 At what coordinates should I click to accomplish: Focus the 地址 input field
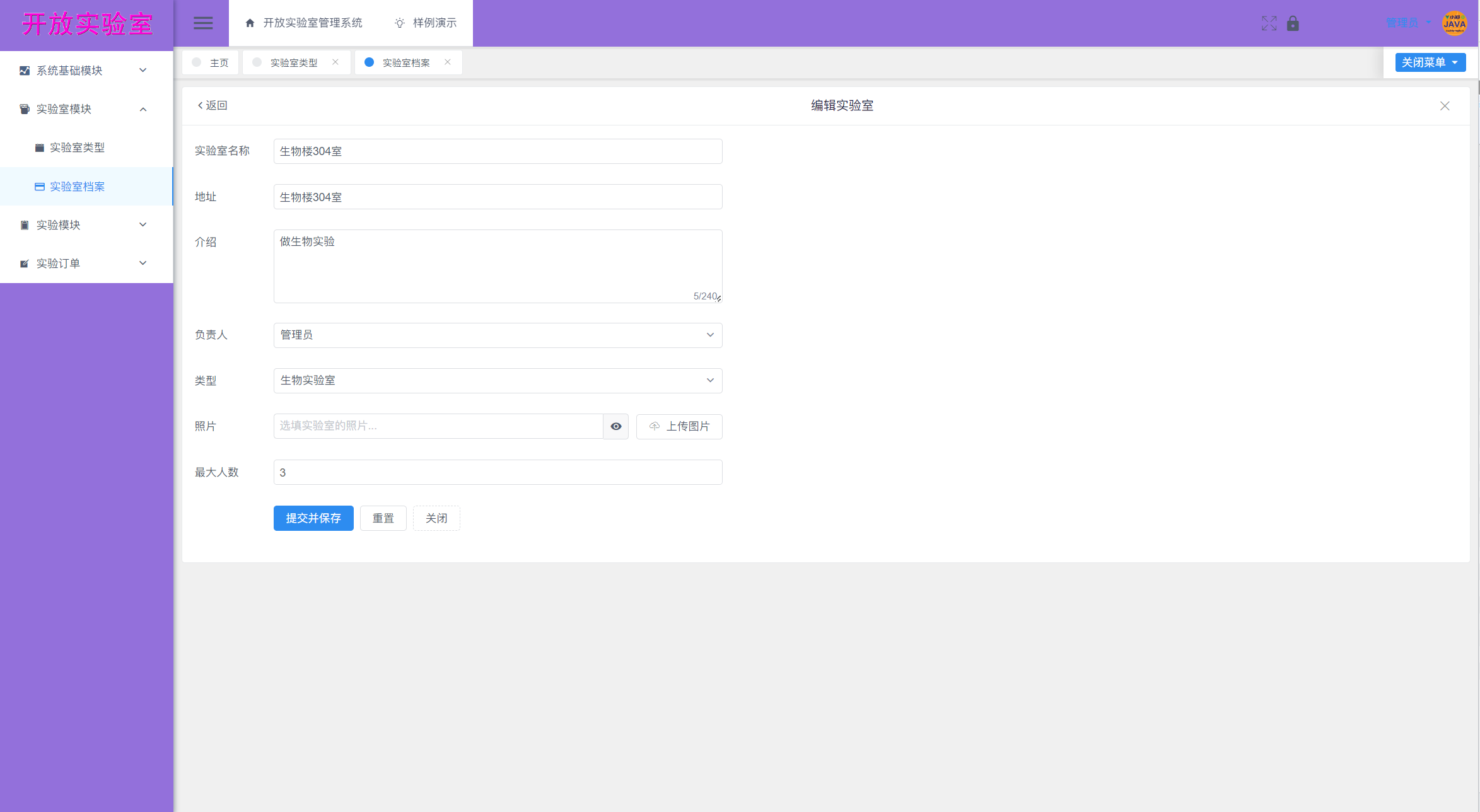click(498, 197)
